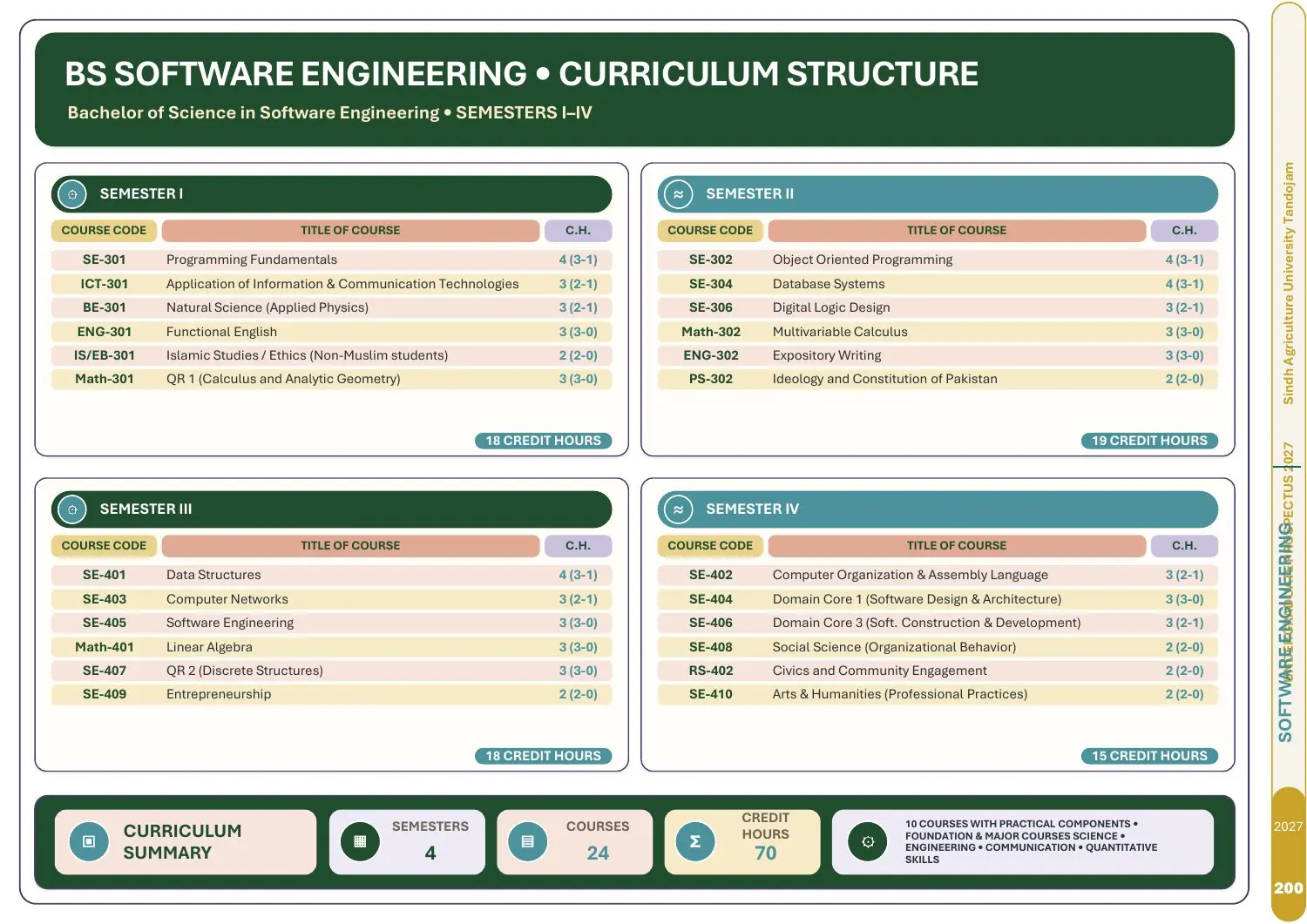
Task: Click the Semester III 18 Credit Hours badge
Action: pyautogui.click(x=544, y=756)
